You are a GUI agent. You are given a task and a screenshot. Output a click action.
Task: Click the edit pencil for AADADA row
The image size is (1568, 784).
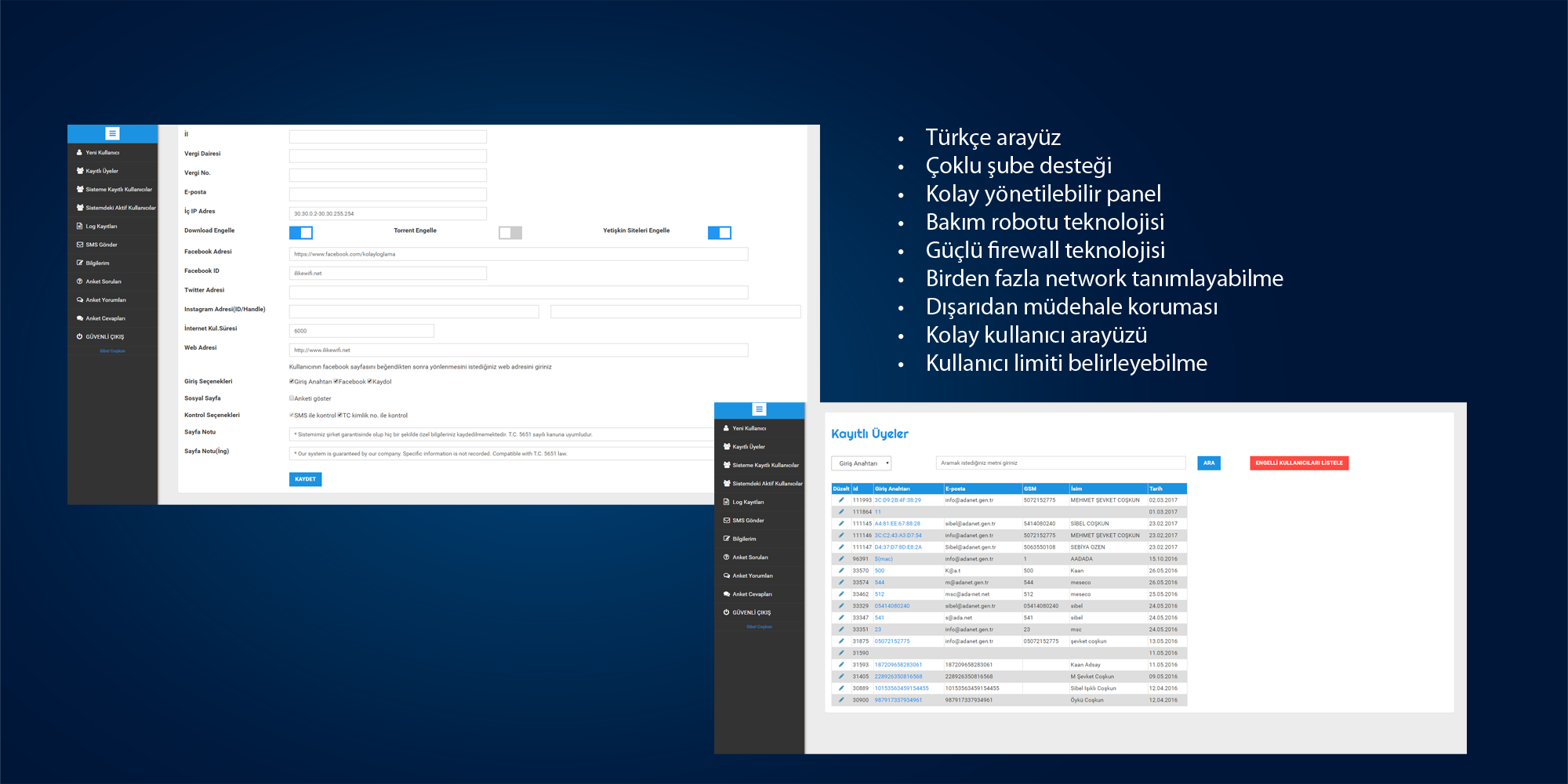pyautogui.click(x=841, y=559)
